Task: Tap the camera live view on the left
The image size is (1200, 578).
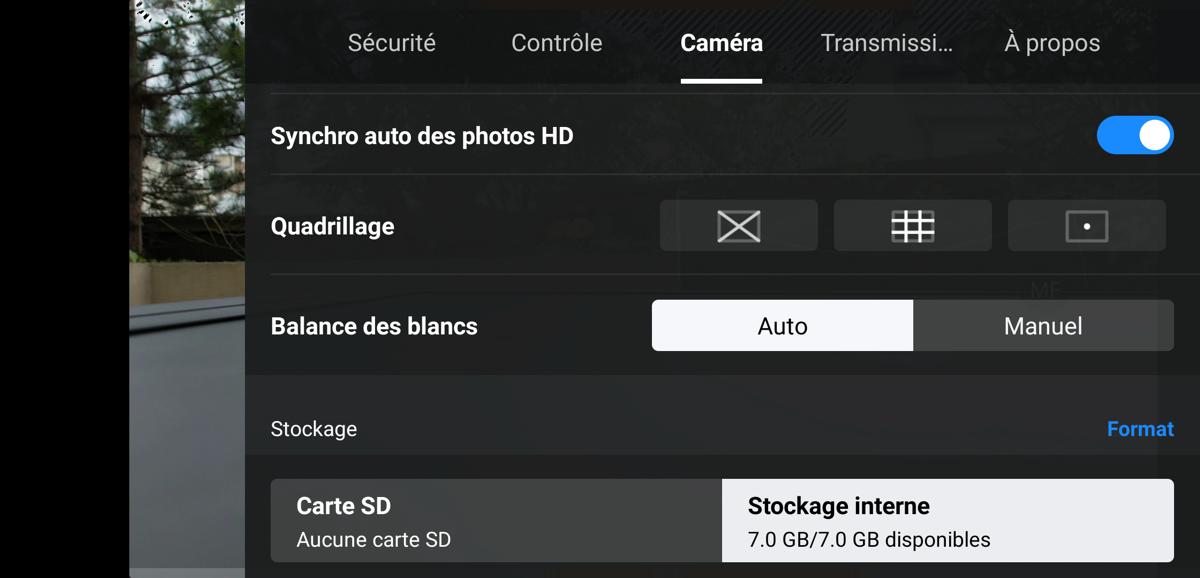Action: [x=187, y=289]
